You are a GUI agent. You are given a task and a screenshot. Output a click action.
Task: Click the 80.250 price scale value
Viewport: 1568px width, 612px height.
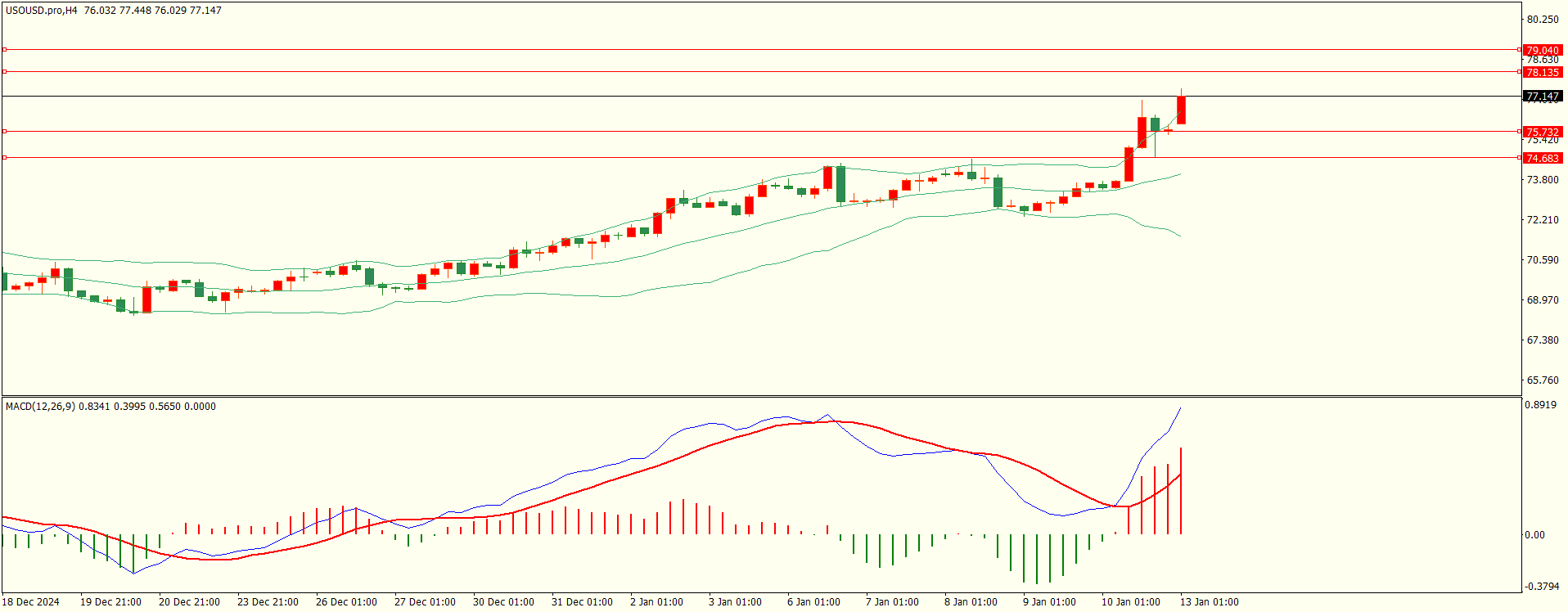pyautogui.click(x=1543, y=20)
